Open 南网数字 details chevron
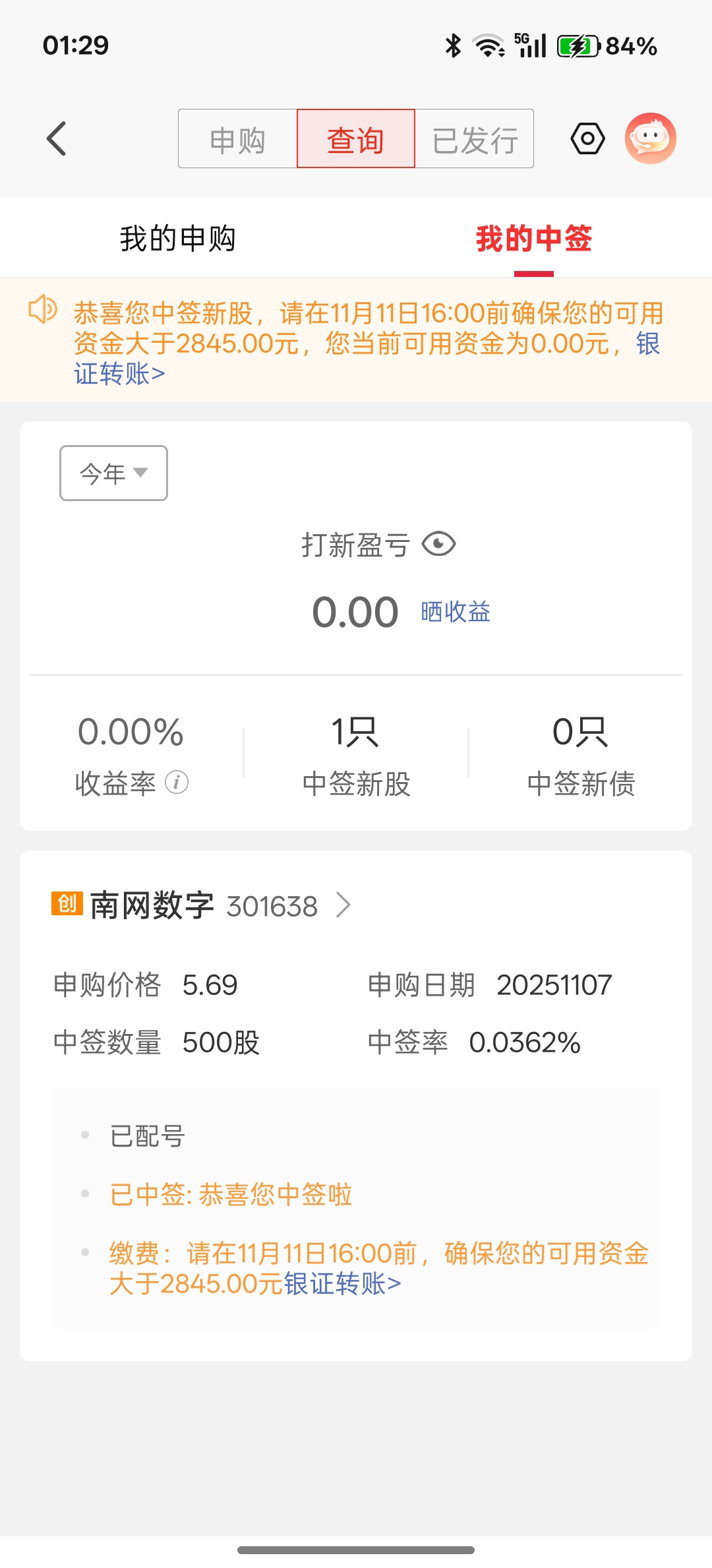The width and height of the screenshot is (712, 1568). point(343,905)
